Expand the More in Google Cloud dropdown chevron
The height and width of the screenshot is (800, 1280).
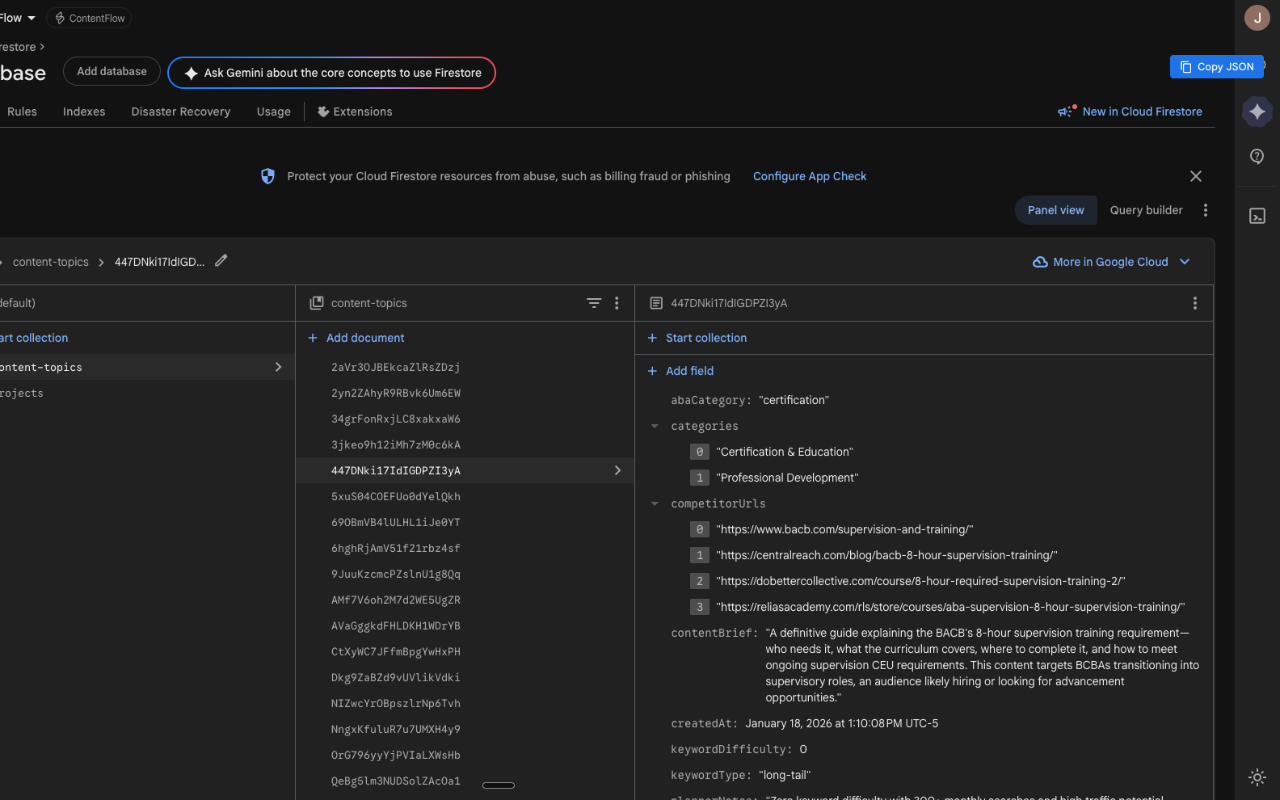point(1185,262)
